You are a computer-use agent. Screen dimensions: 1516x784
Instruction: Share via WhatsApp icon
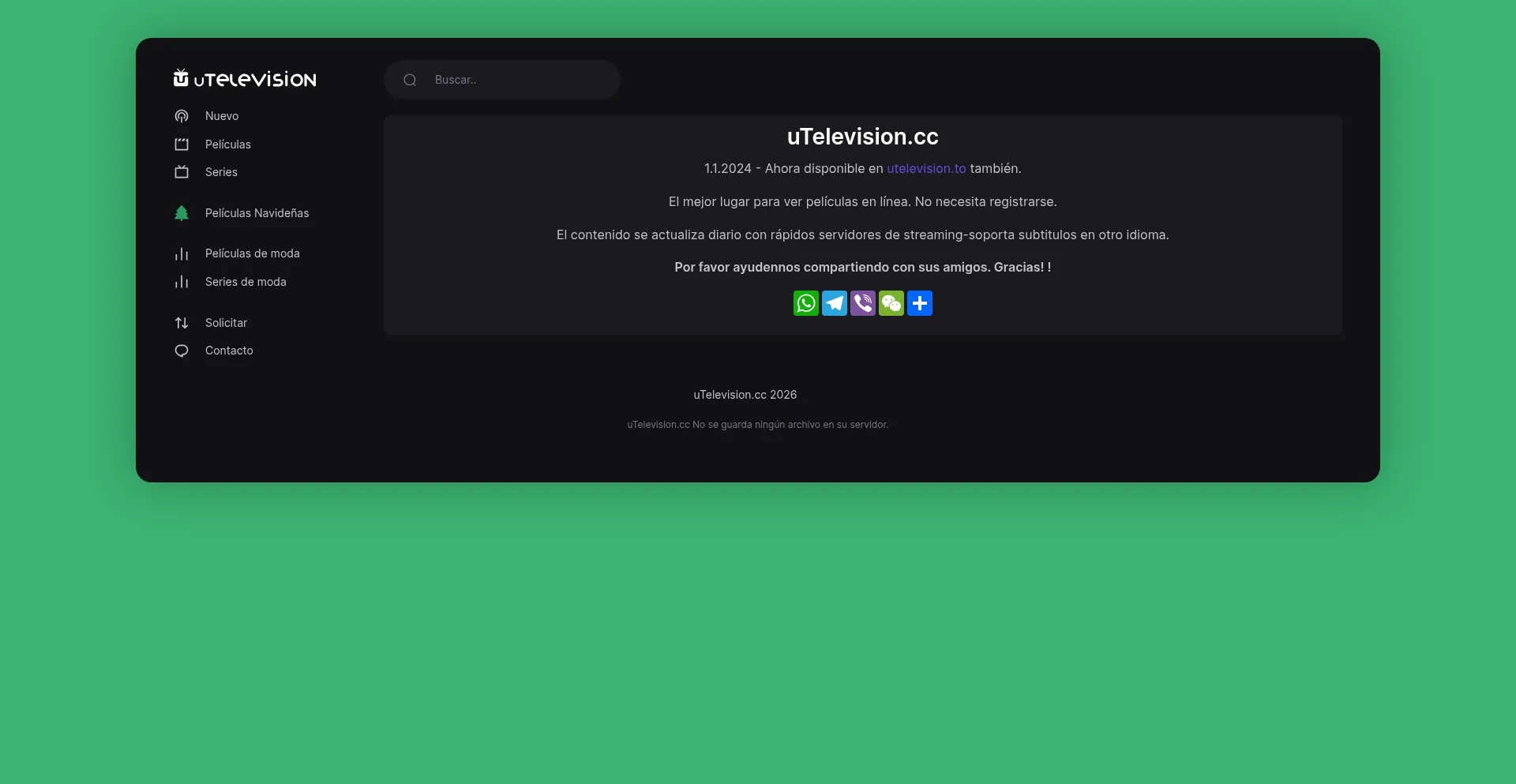point(806,303)
